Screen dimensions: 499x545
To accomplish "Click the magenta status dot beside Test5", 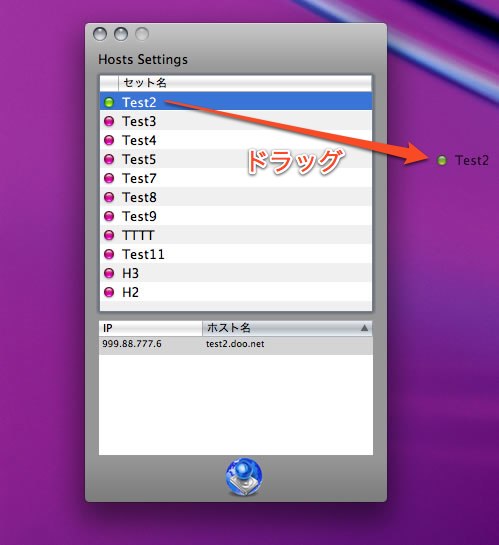I will (109, 159).
